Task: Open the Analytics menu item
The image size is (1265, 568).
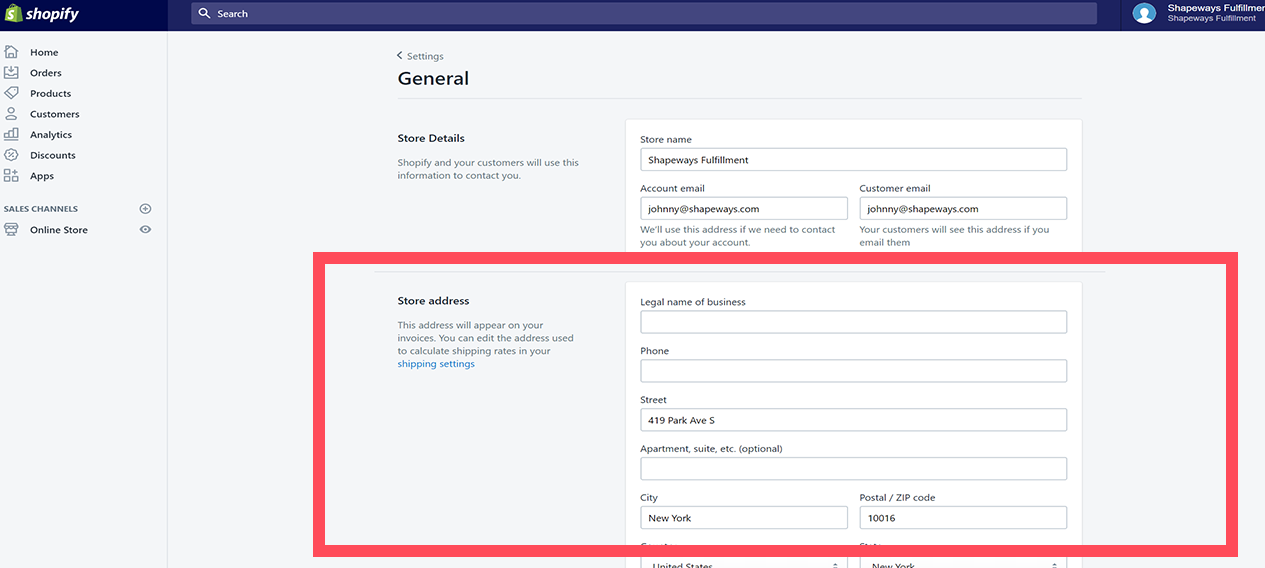Action: 51,135
